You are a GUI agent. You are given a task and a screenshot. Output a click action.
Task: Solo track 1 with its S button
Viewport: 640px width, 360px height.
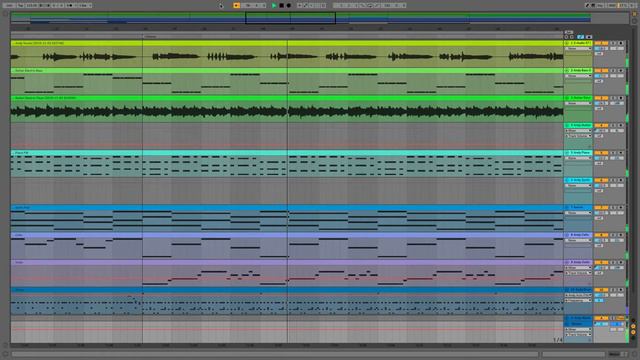(x=613, y=43)
